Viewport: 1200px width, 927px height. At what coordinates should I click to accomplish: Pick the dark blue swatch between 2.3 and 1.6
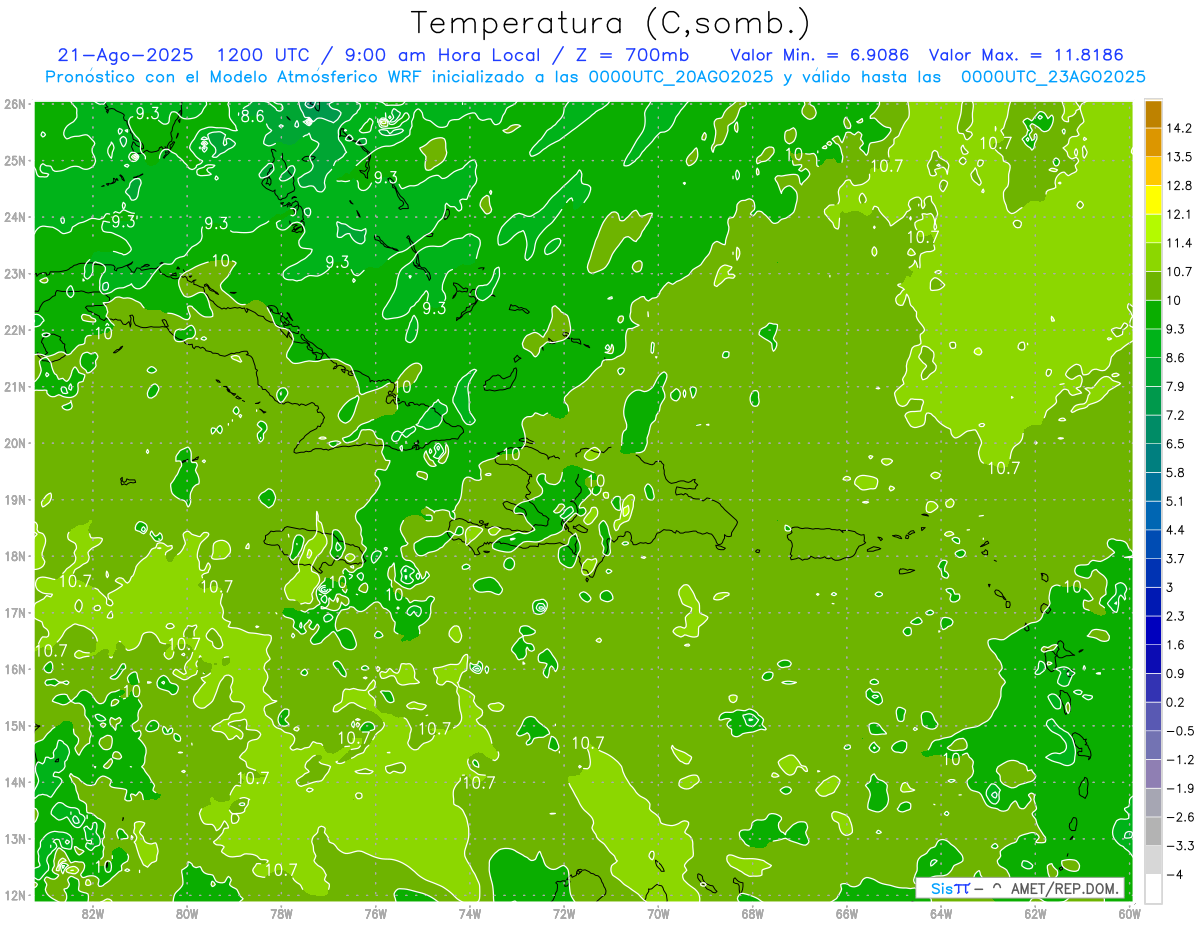[1153, 630]
